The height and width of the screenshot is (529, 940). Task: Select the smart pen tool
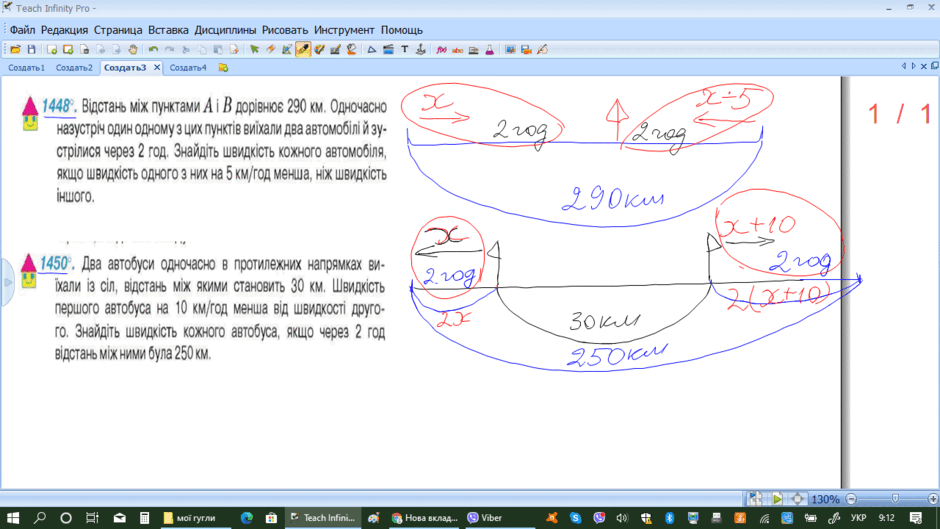click(287, 50)
